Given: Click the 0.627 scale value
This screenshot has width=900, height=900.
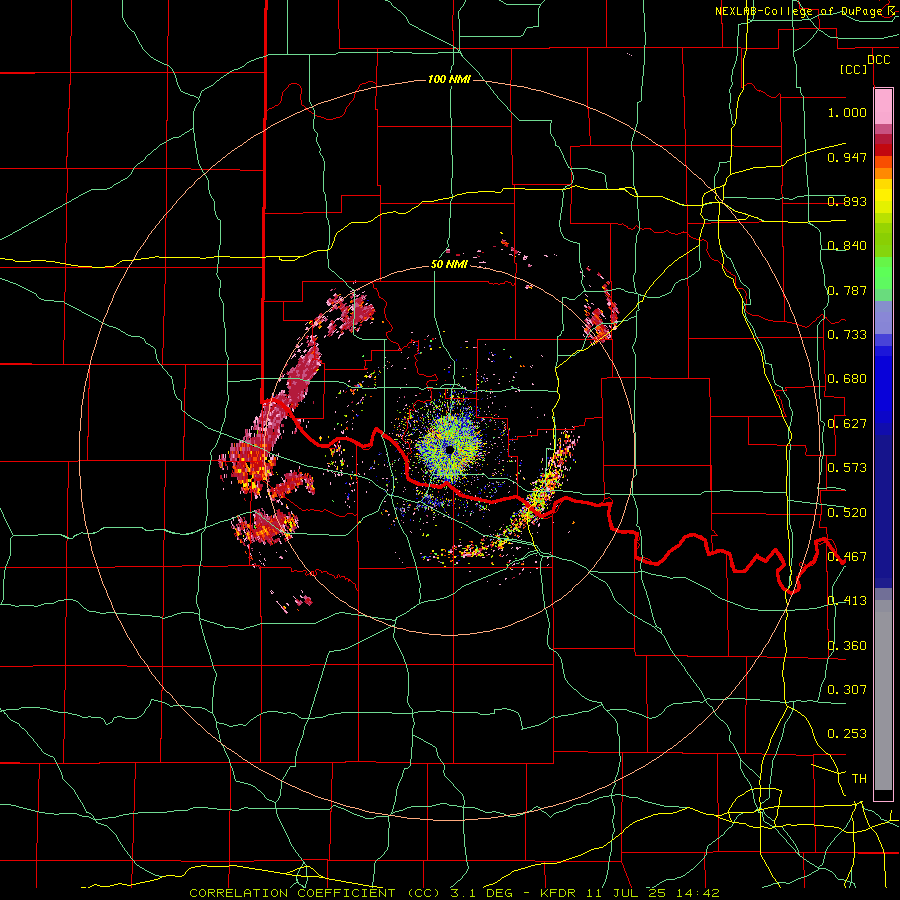Looking at the screenshot, I should pyautogui.click(x=847, y=424).
